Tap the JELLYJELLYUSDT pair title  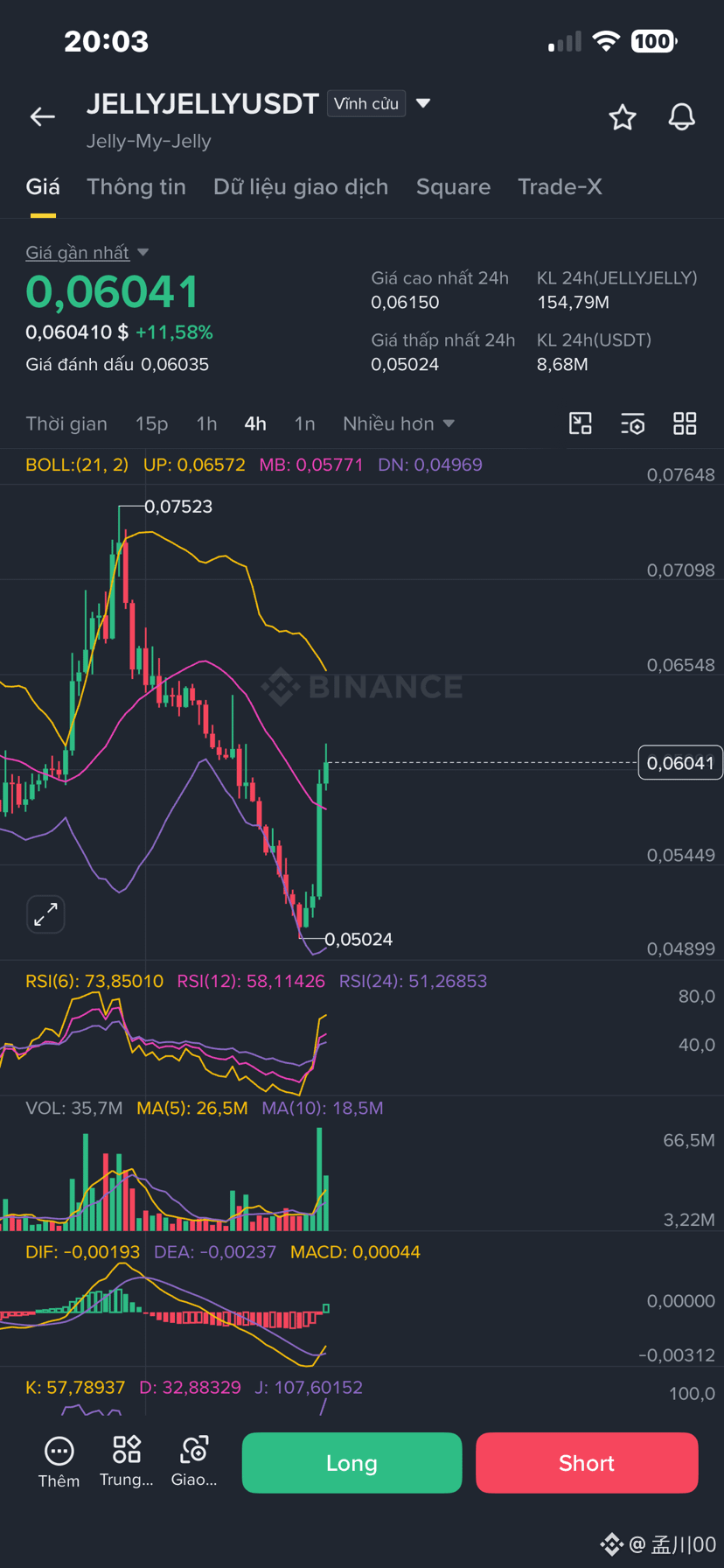coord(202,104)
